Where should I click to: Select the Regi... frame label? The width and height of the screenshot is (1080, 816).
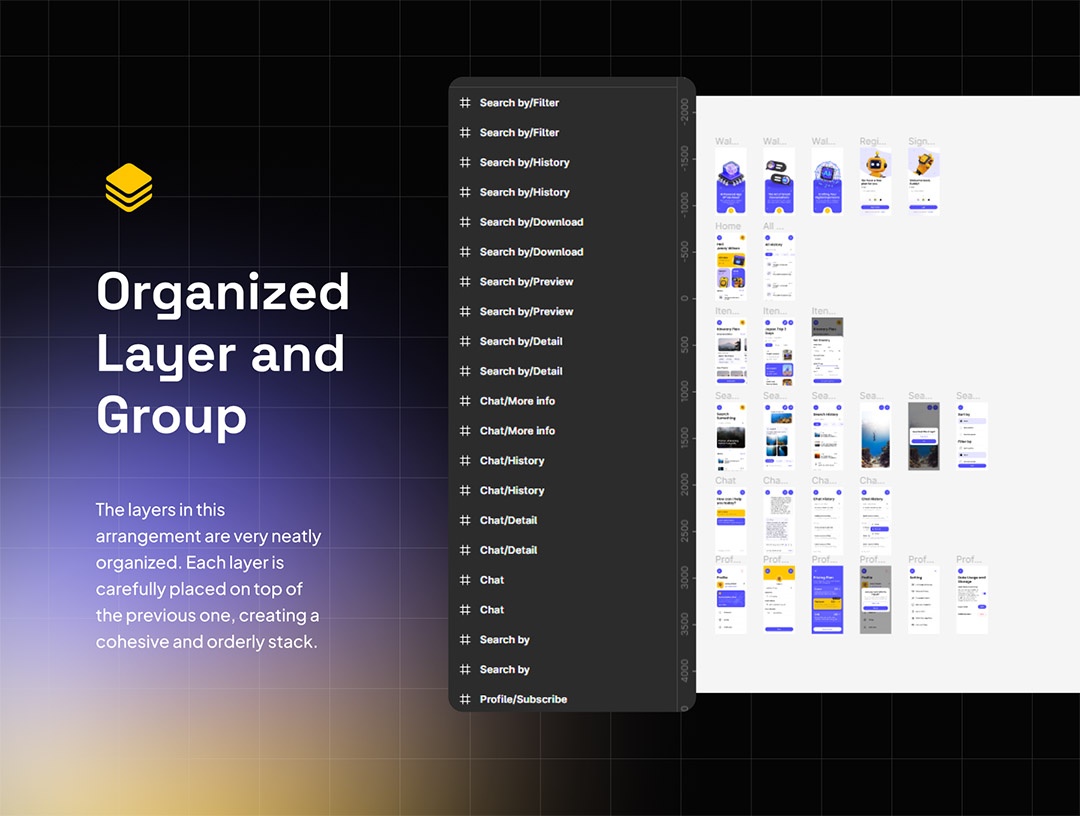coord(873,142)
